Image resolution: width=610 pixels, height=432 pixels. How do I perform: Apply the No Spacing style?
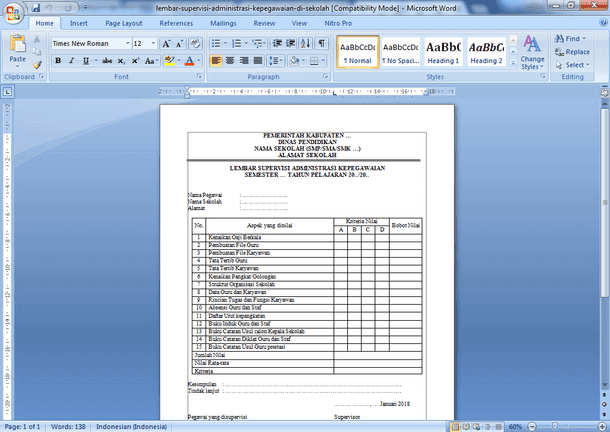(400, 52)
